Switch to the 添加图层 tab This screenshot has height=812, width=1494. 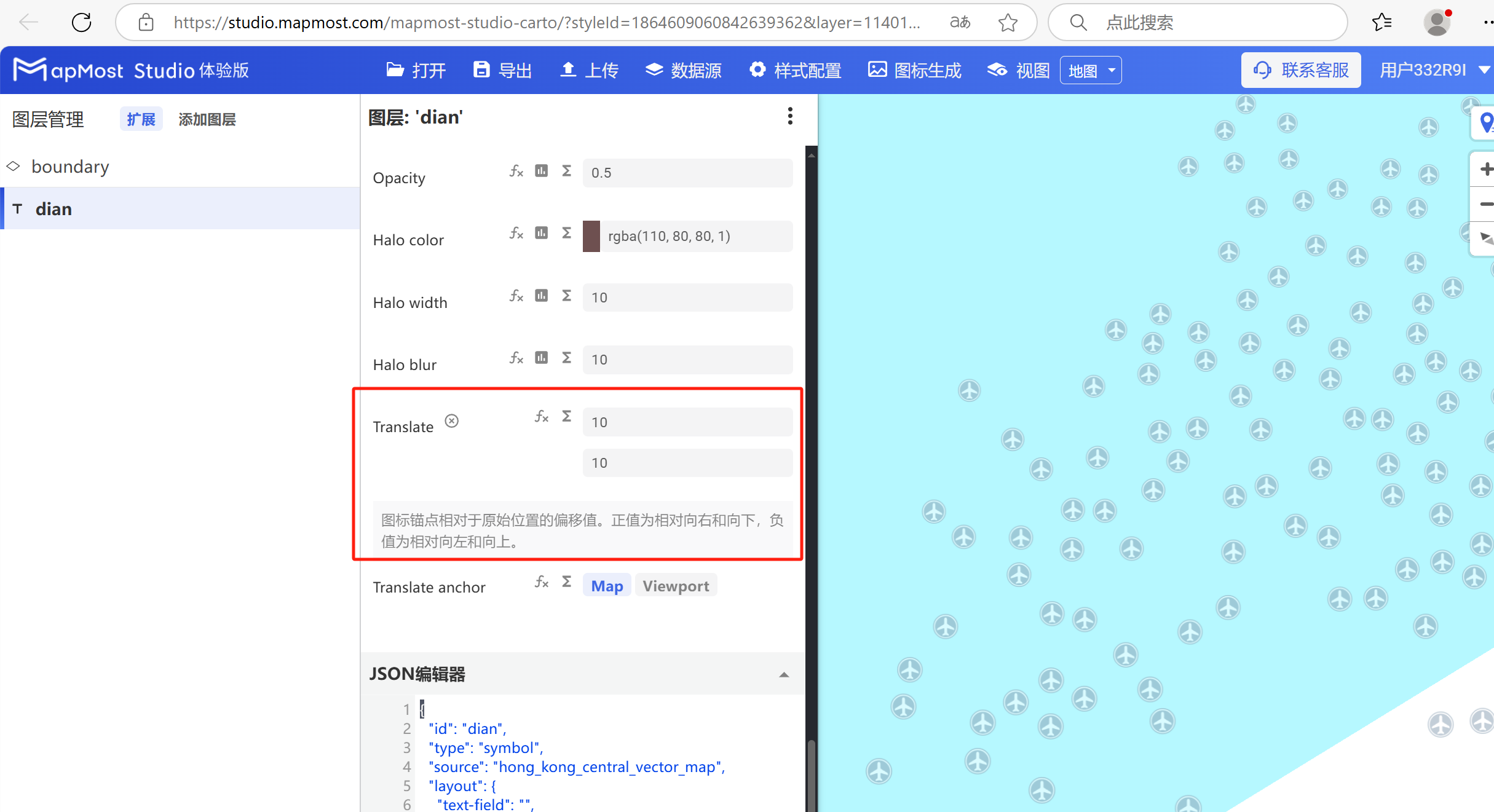(207, 119)
